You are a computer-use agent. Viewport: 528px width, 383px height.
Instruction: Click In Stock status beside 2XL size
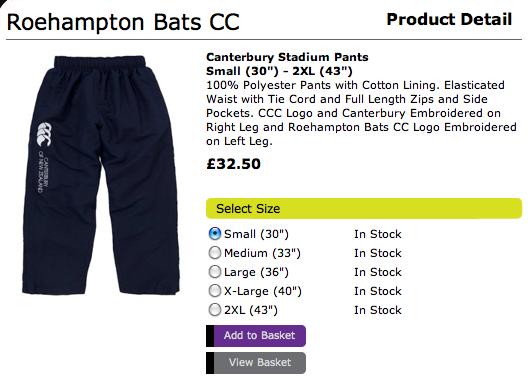click(x=378, y=310)
